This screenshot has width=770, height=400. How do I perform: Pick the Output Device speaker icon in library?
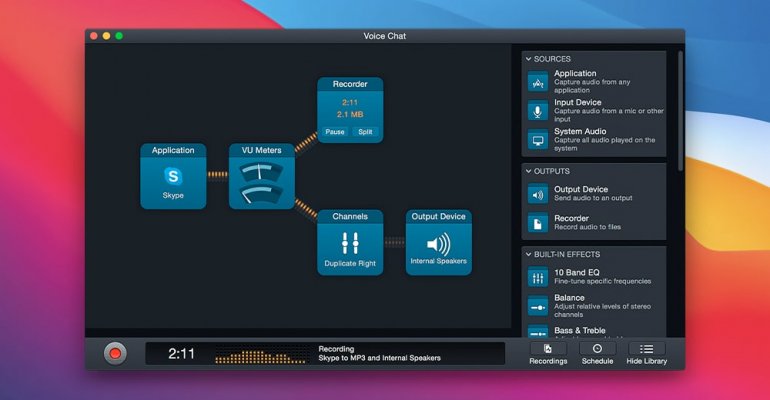pyautogui.click(x=537, y=195)
